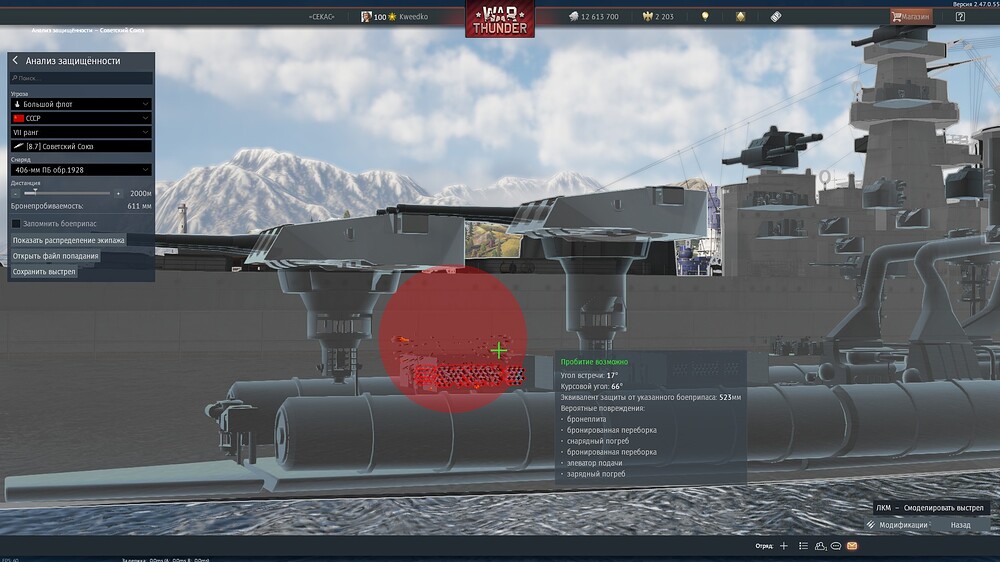This screenshot has width=1000, height=562.
Task: Click the player name Kweedko
Action: tap(413, 17)
